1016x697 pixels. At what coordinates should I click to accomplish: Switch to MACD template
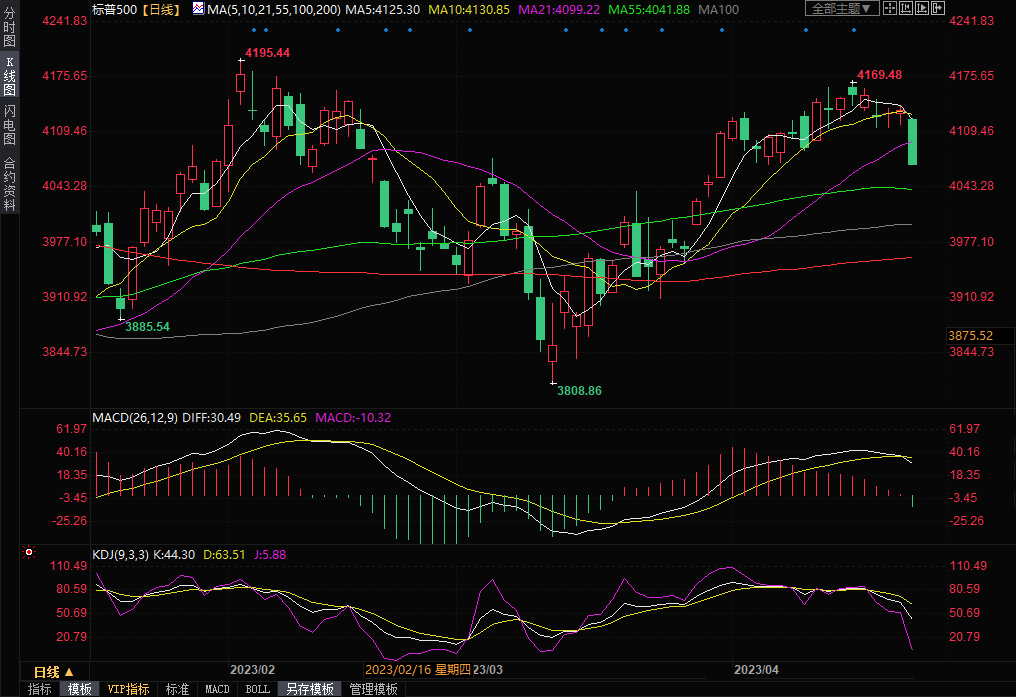coord(217,689)
